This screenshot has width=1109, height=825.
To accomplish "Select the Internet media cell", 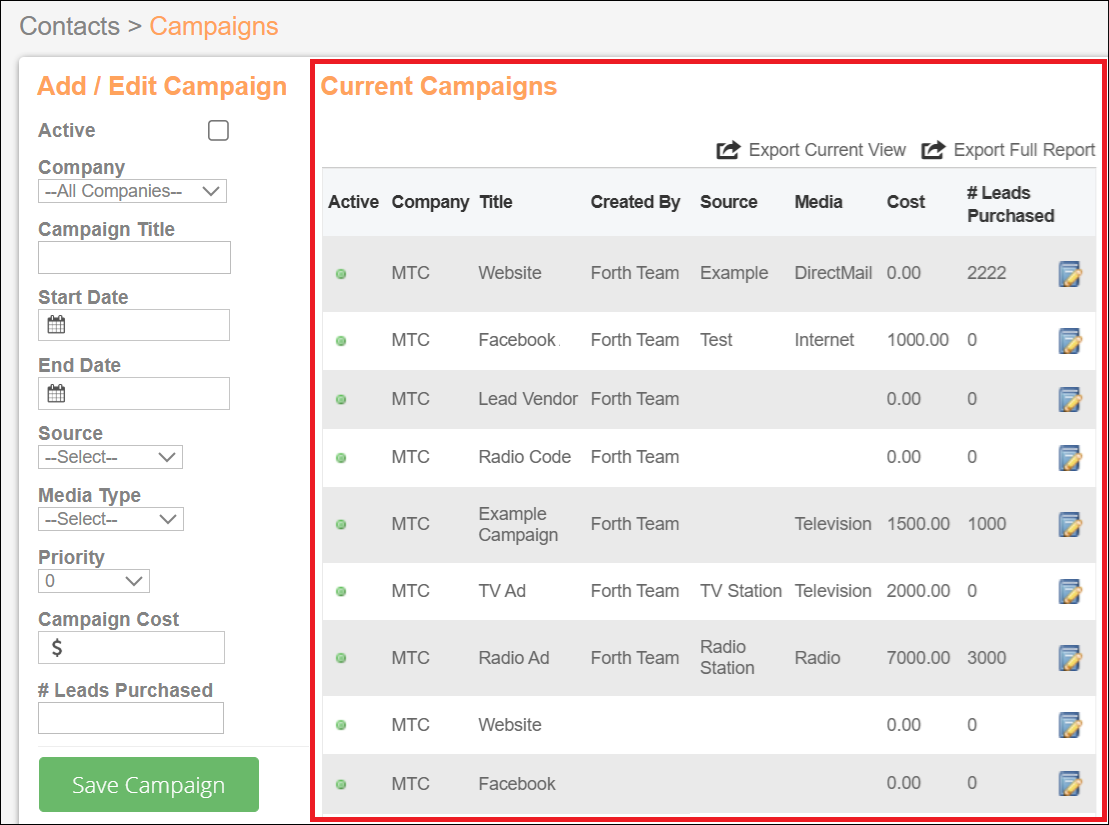I will [x=824, y=340].
